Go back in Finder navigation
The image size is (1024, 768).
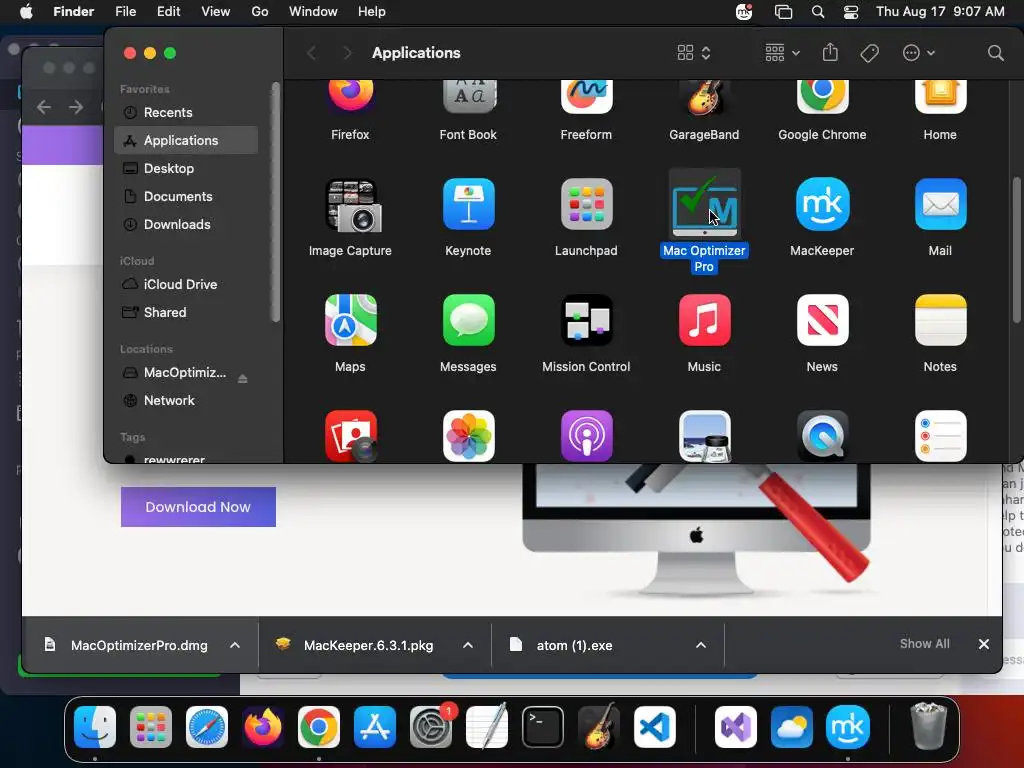click(x=312, y=53)
